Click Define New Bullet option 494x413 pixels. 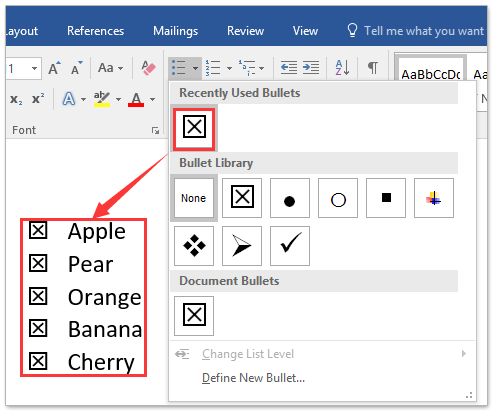[x=253, y=378]
